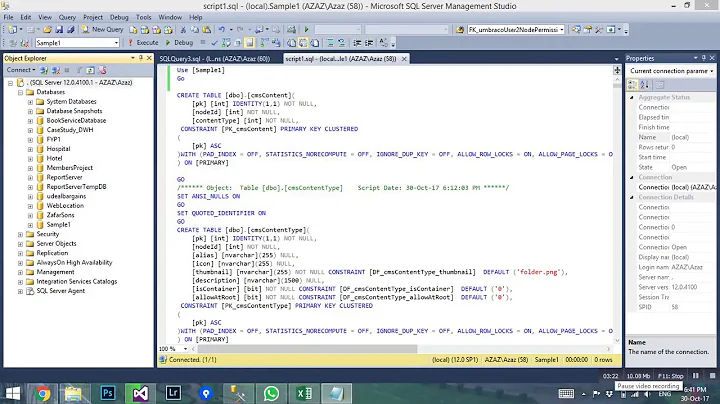This screenshot has width=720, height=404.
Task: Click the Object Explorer disconnect icon
Action: click(56, 70)
